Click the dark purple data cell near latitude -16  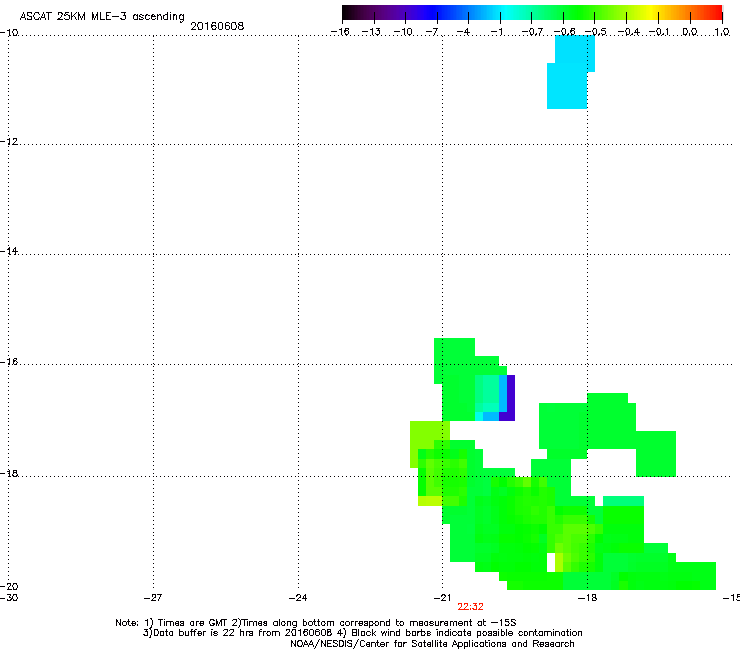510,397
